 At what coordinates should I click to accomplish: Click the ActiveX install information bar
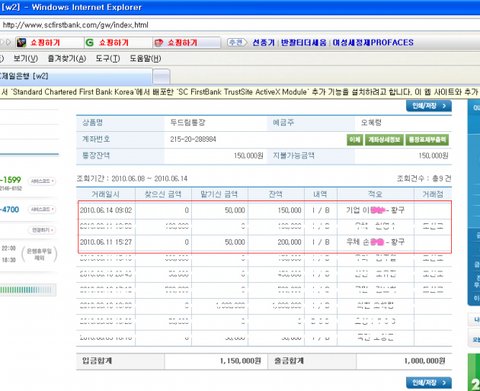[x=240, y=92]
